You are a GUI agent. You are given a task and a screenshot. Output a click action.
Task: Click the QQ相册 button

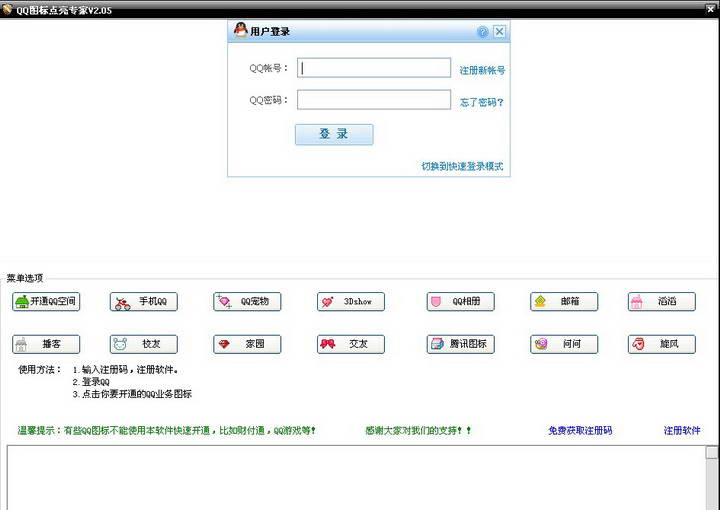click(x=461, y=302)
